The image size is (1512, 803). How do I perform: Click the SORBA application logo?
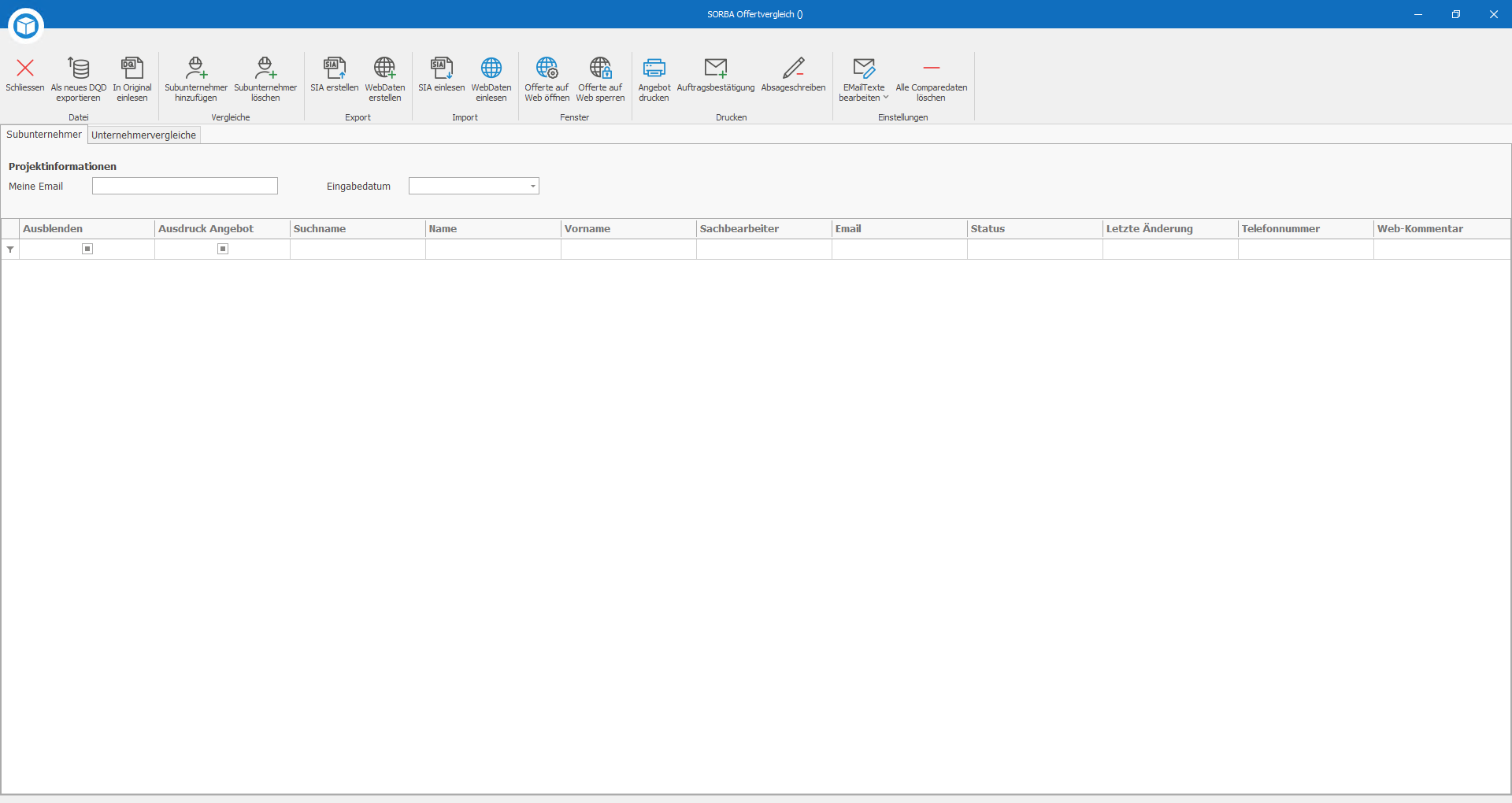pos(26,26)
